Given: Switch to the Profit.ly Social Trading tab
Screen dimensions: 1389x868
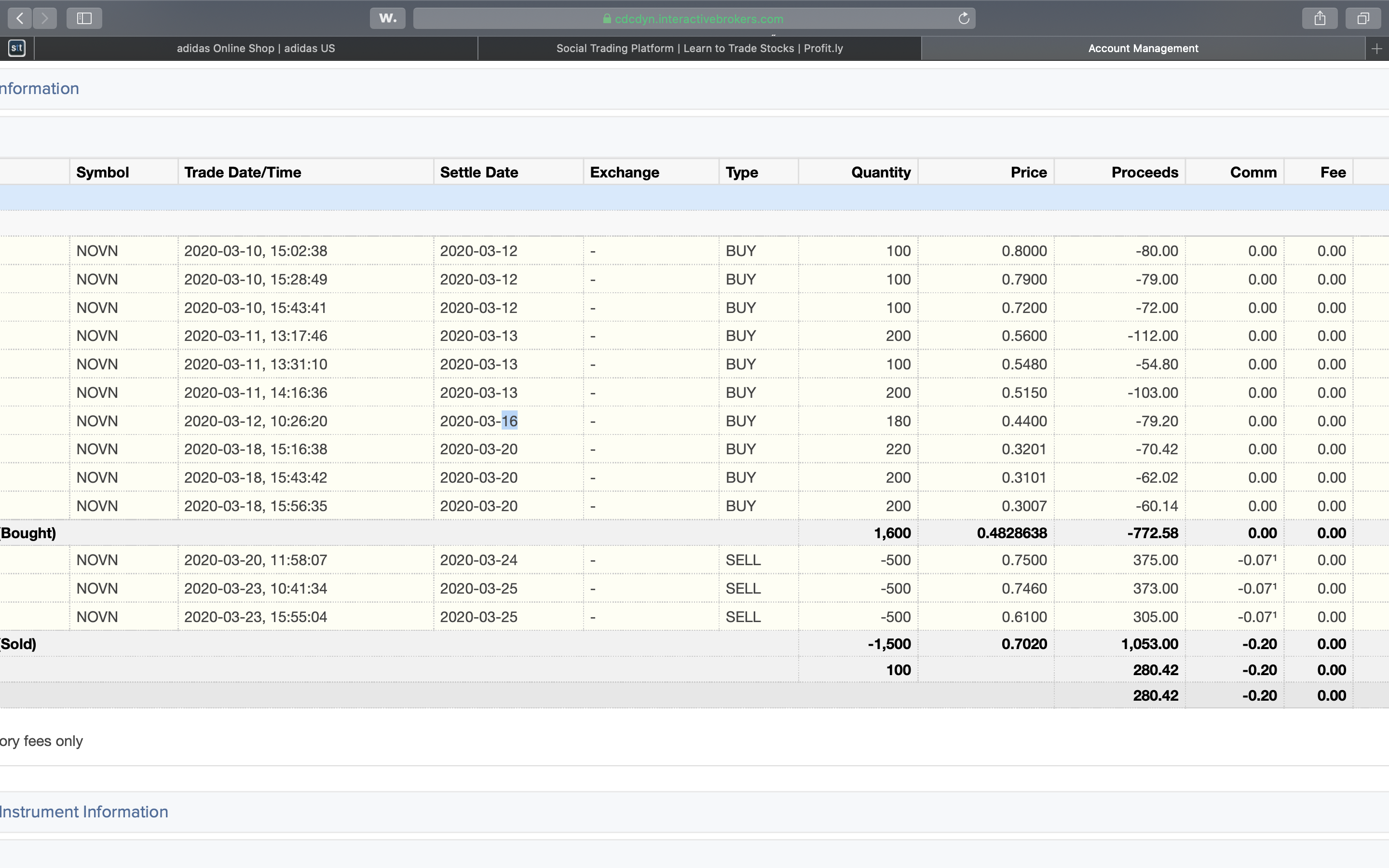Looking at the screenshot, I should (699, 49).
